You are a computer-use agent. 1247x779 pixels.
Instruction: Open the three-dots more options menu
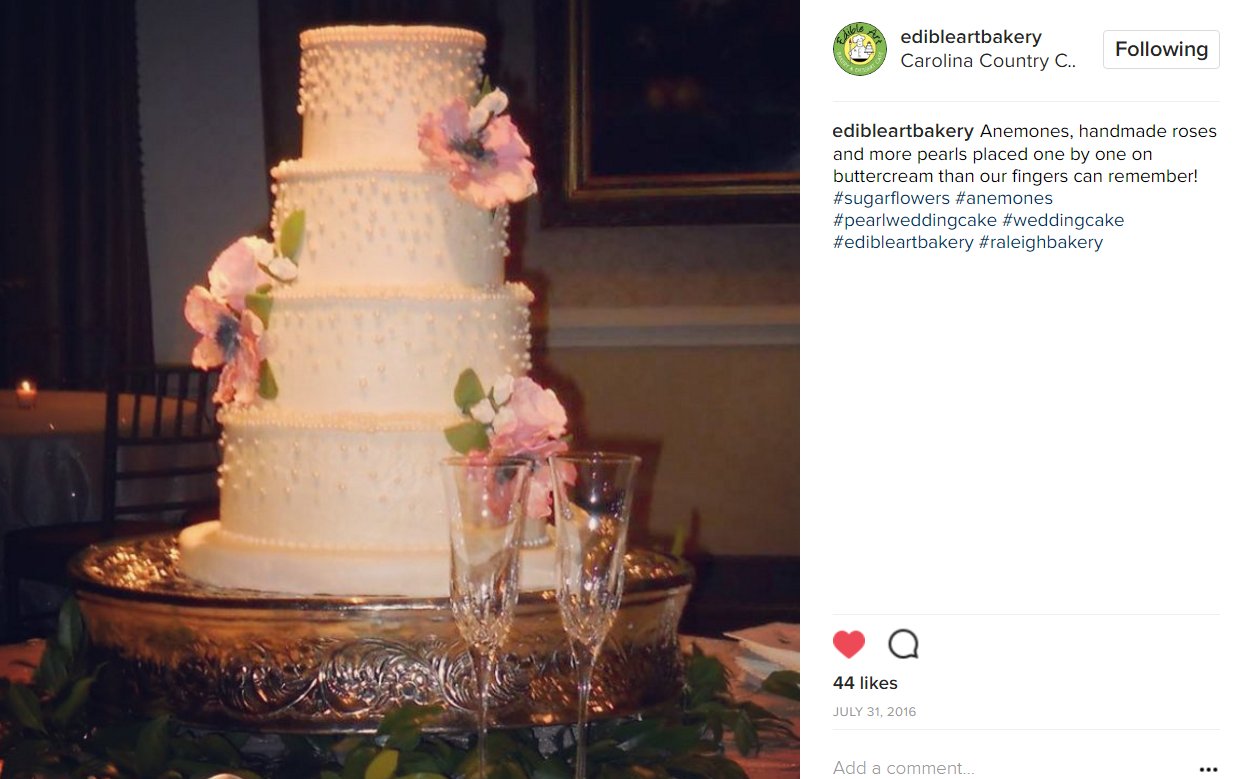click(x=1208, y=769)
